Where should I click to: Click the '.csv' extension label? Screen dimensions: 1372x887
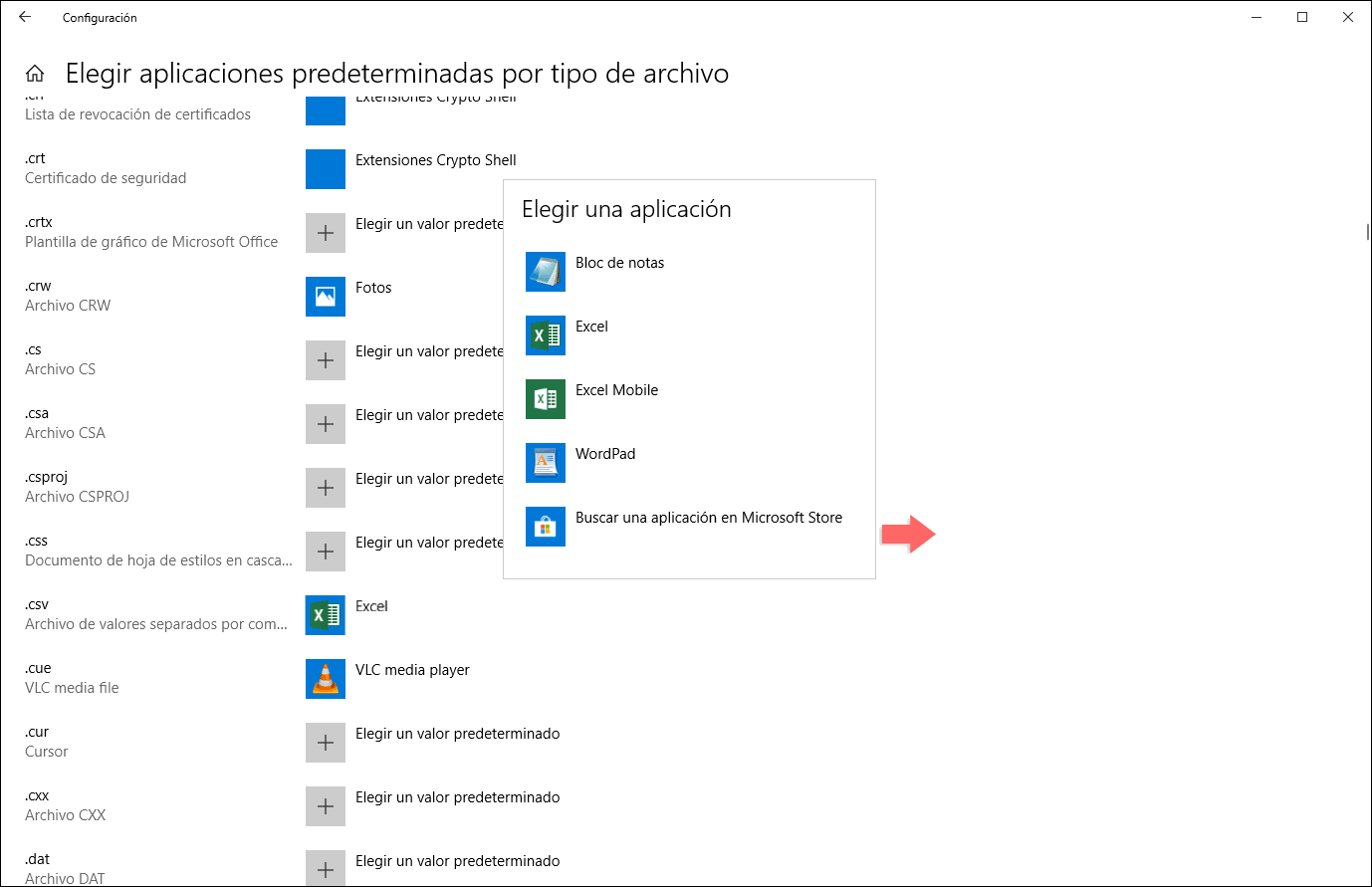click(37, 604)
